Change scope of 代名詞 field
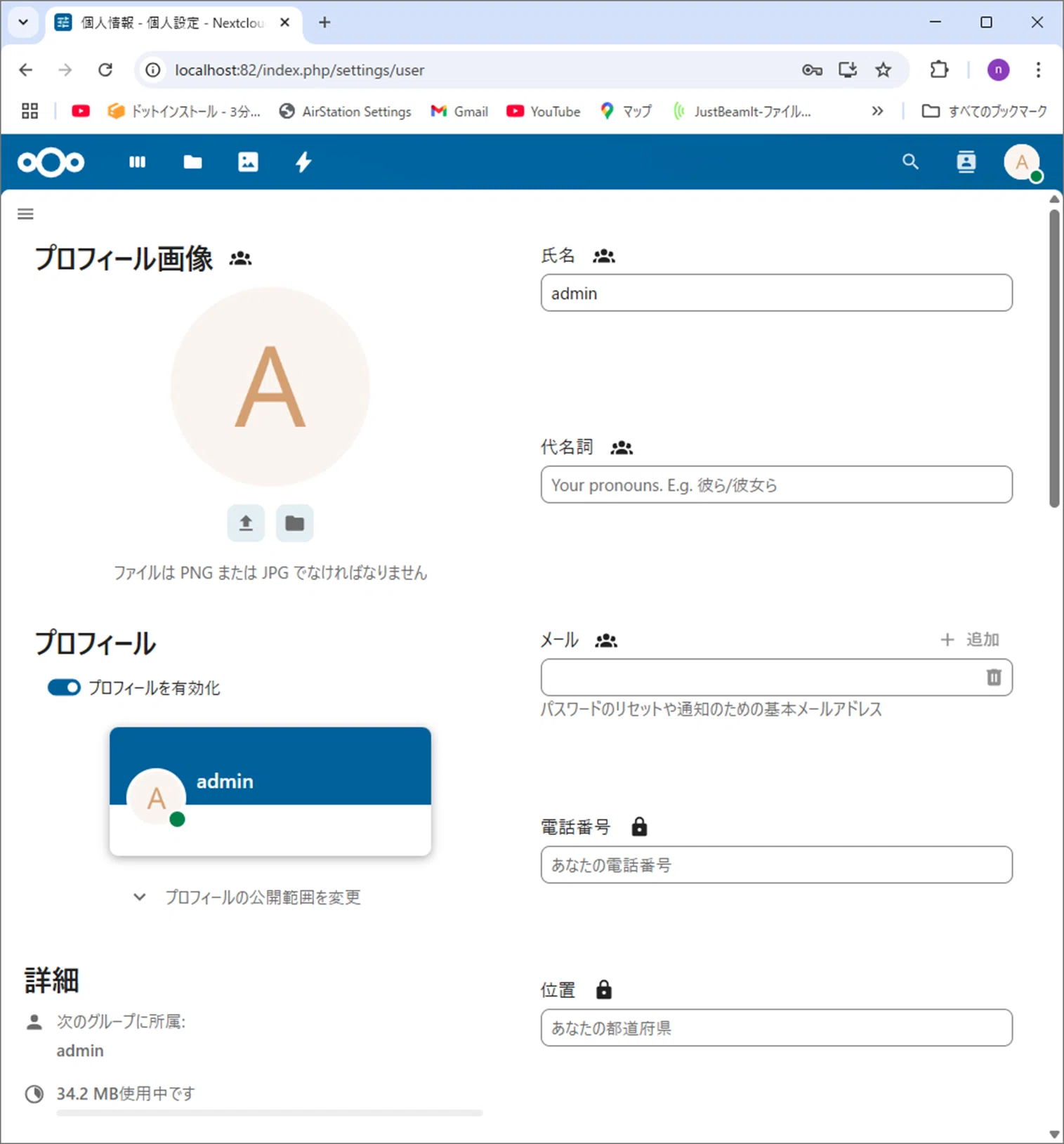This screenshot has height=1144, width=1064. pos(622,447)
